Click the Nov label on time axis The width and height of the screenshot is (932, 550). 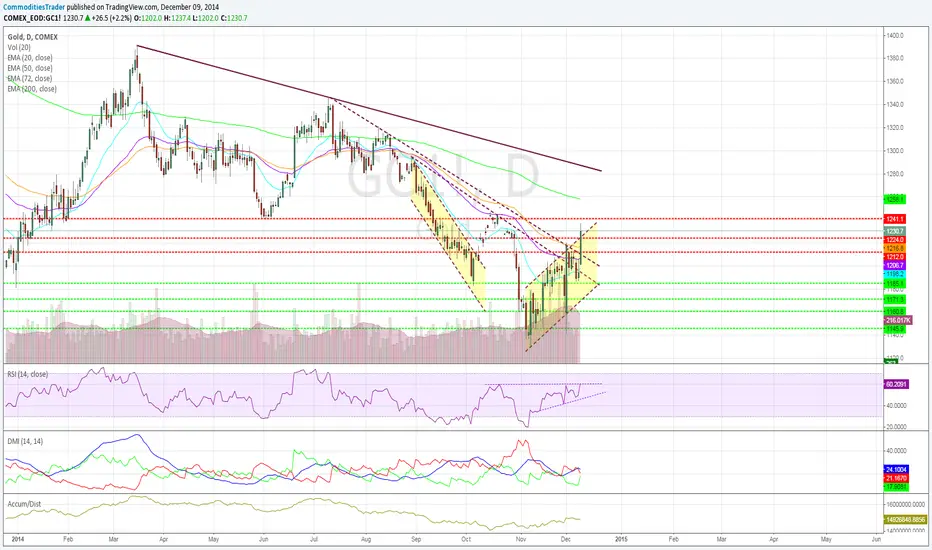[x=521, y=539]
